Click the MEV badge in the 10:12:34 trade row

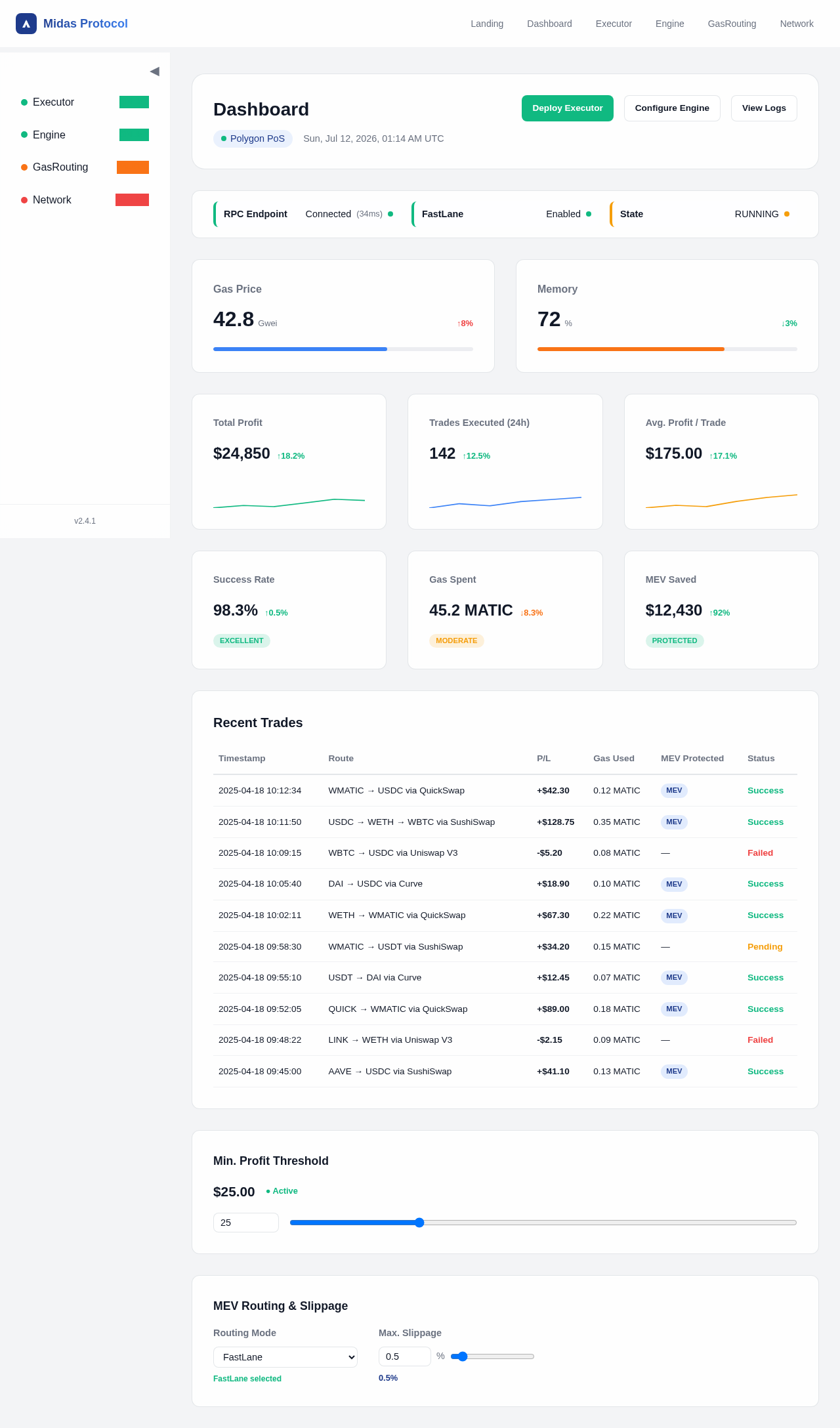coord(674,790)
